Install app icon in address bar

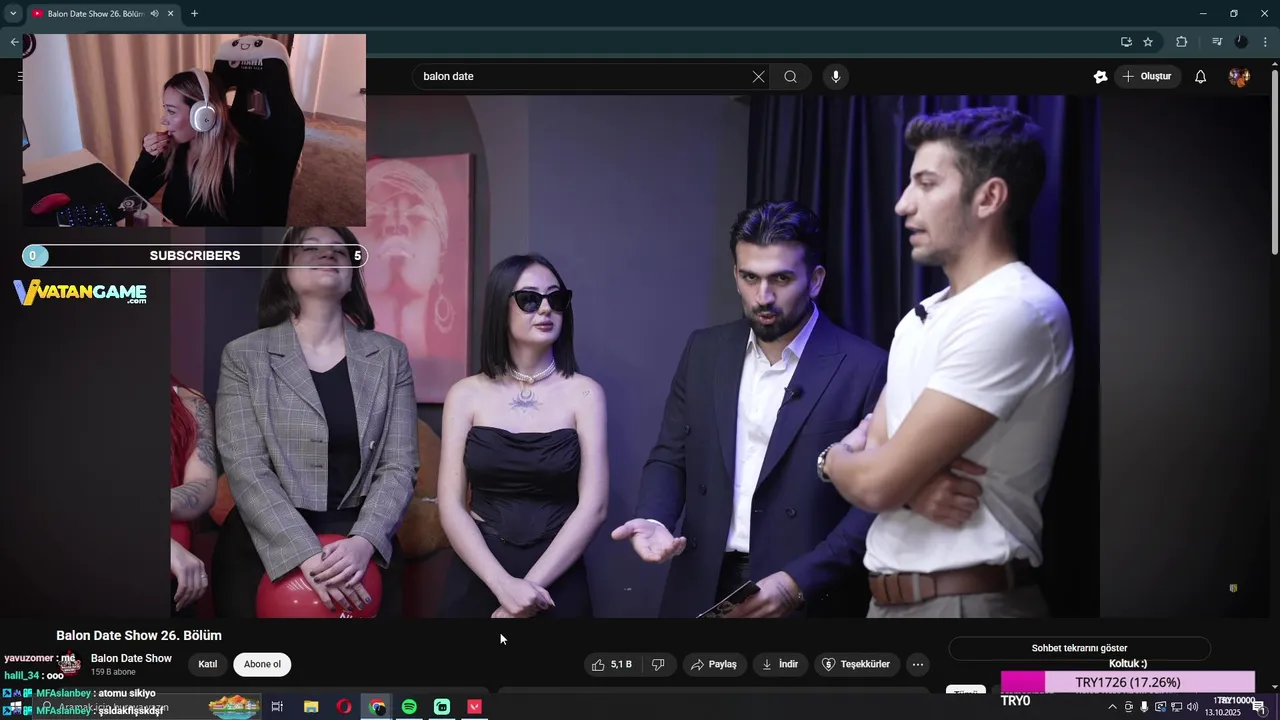tap(1126, 42)
